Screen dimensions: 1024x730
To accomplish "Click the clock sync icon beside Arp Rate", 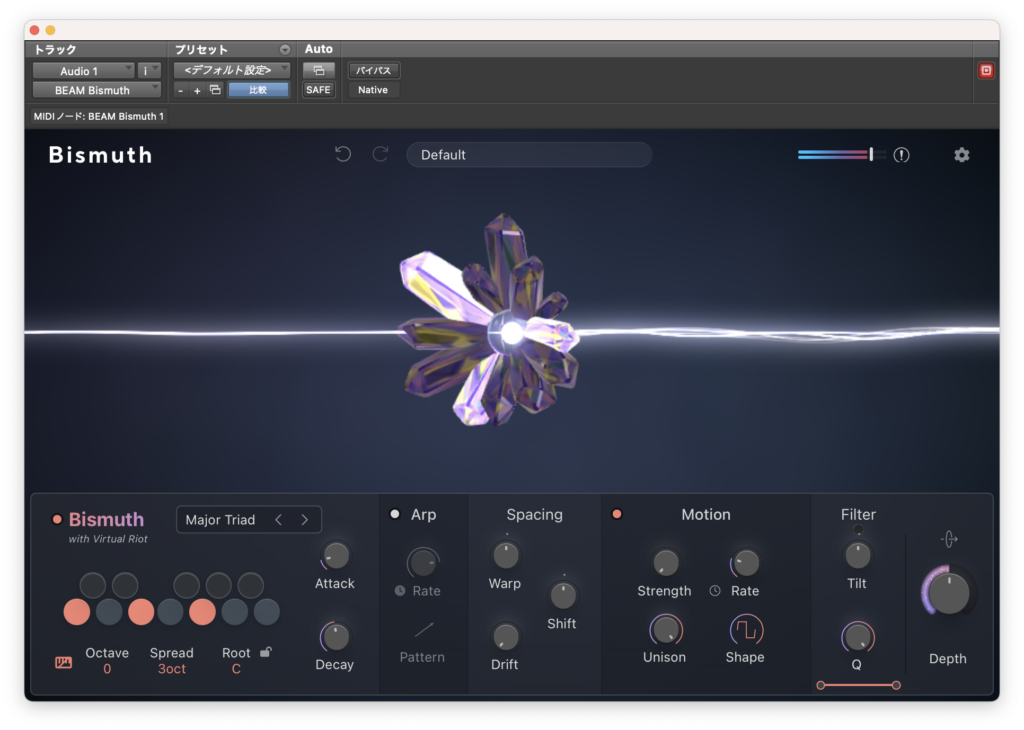I will point(400,591).
